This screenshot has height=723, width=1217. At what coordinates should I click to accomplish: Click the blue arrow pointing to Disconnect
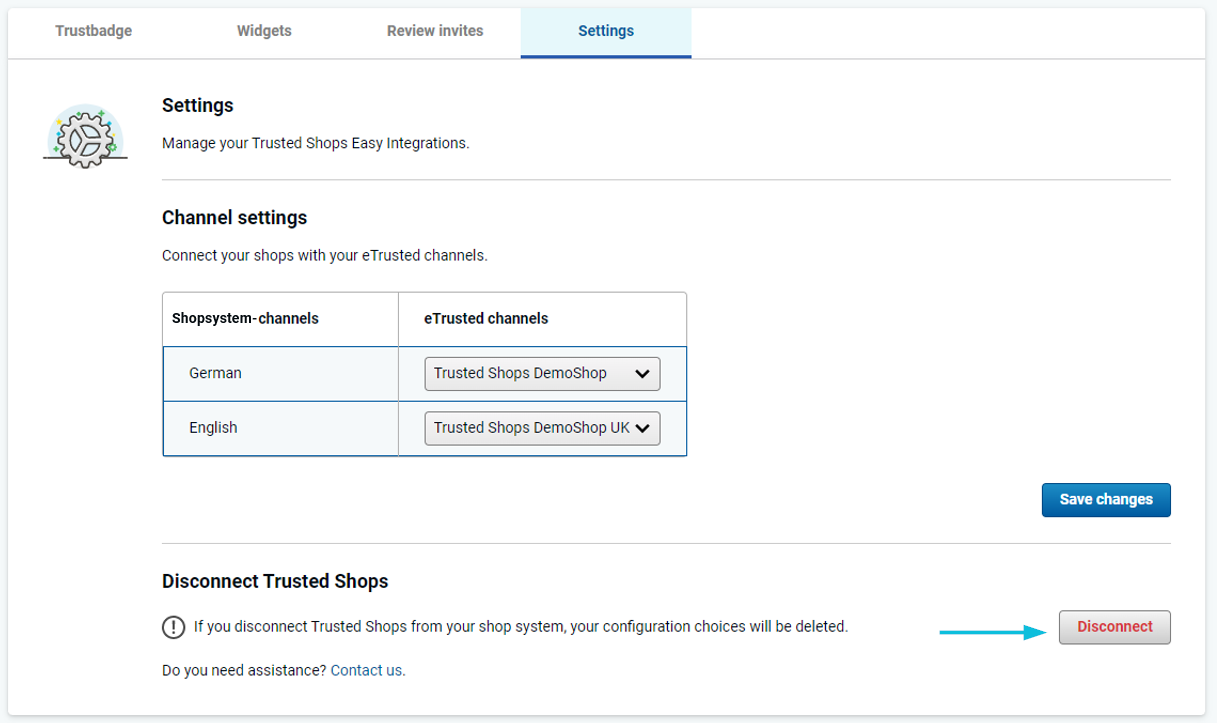(x=992, y=632)
